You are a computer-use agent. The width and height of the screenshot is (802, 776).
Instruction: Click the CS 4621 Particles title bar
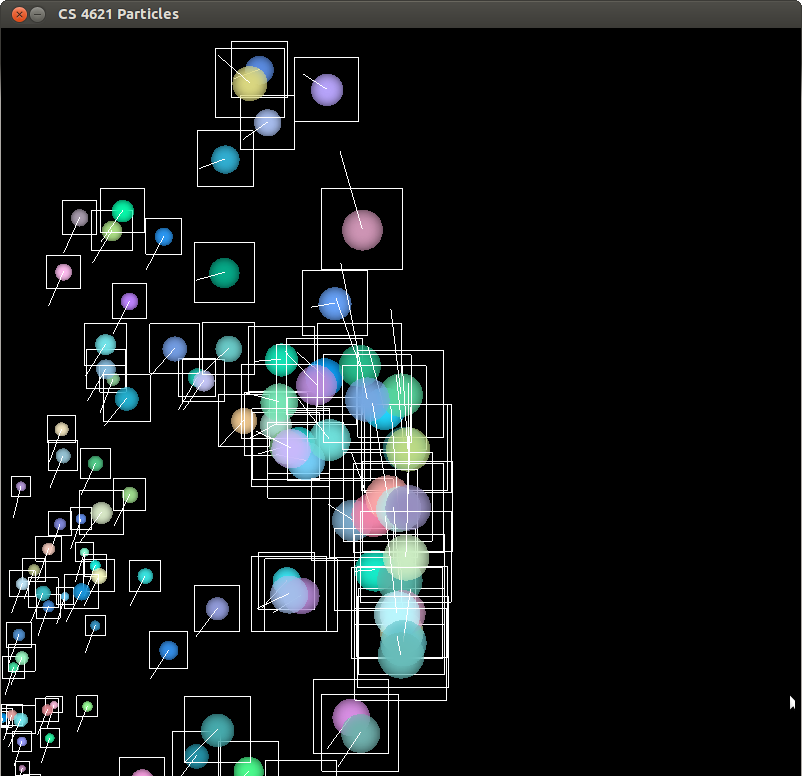[x=400, y=14]
